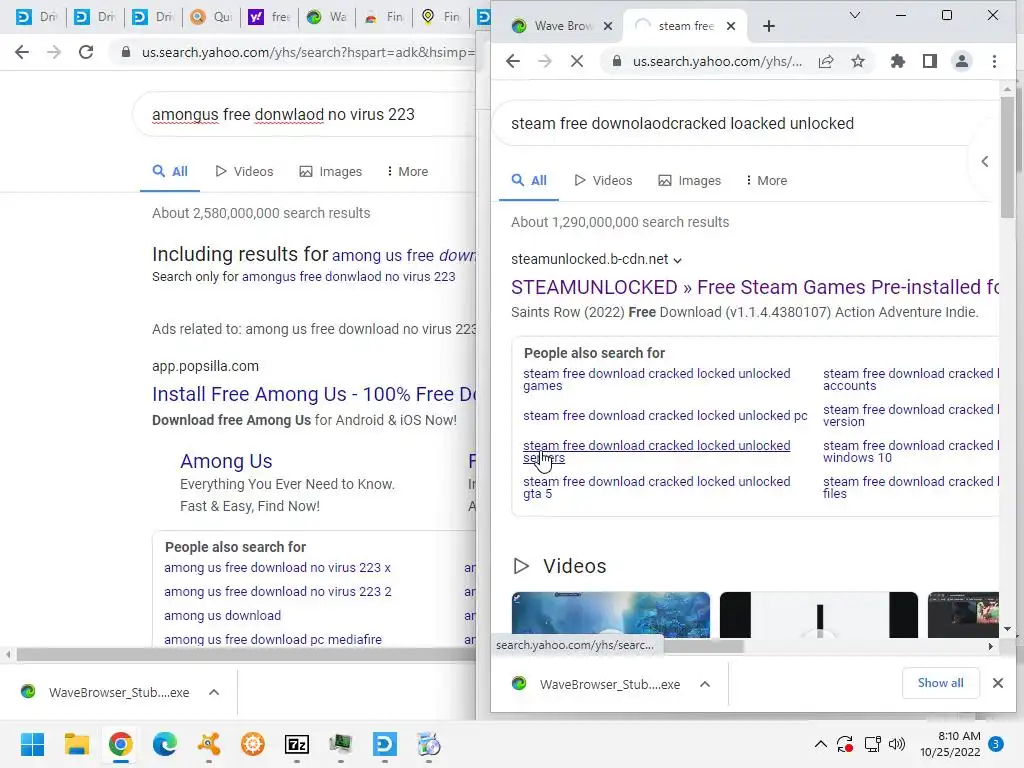
Task: Reload the page in the left browser window
Action: click(86, 52)
